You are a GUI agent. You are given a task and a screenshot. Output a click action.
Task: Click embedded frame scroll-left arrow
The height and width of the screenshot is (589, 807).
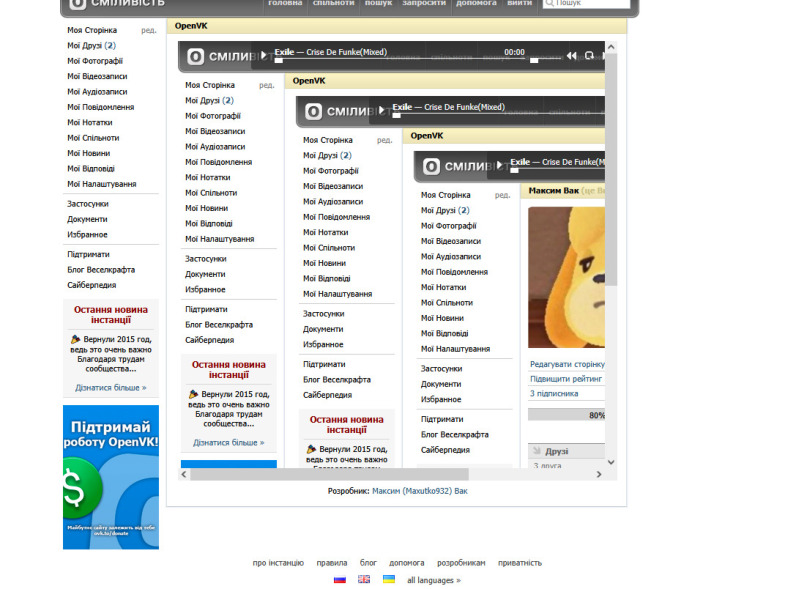pos(184,474)
